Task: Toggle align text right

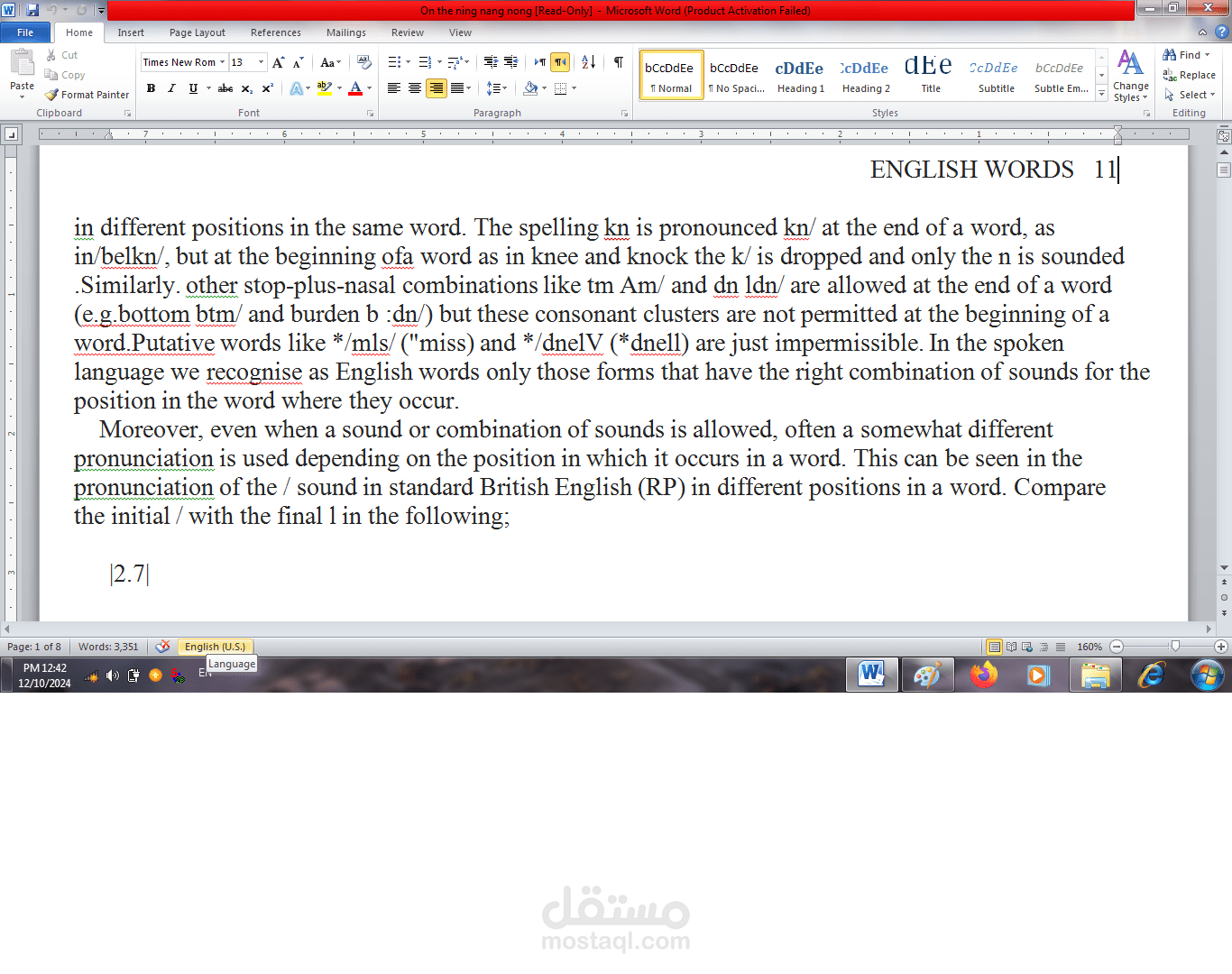Action: coord(437,88)
